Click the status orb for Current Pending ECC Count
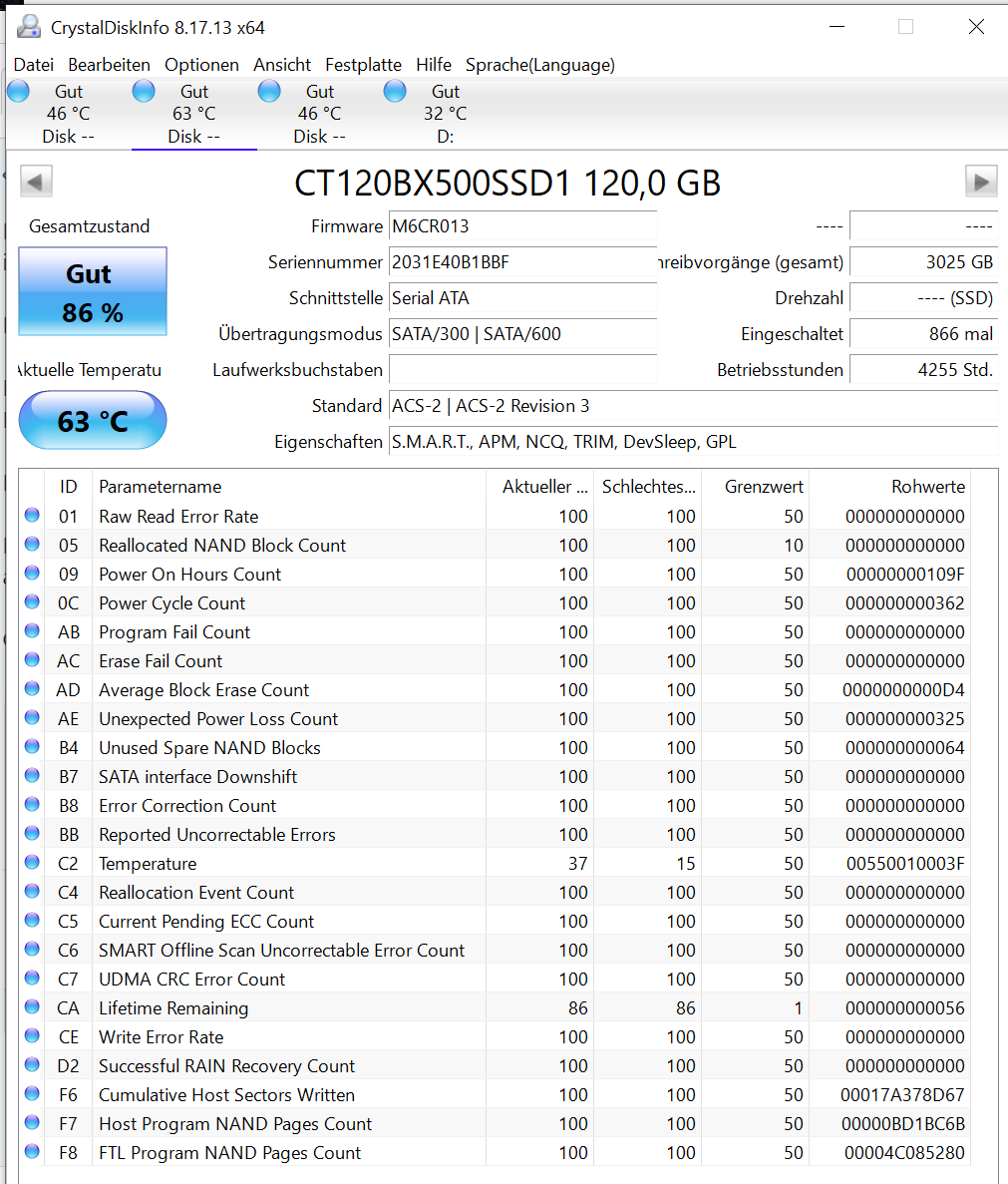Image resolution: width=1008 pixels, height=1184 pixels. tap(32, 920)
